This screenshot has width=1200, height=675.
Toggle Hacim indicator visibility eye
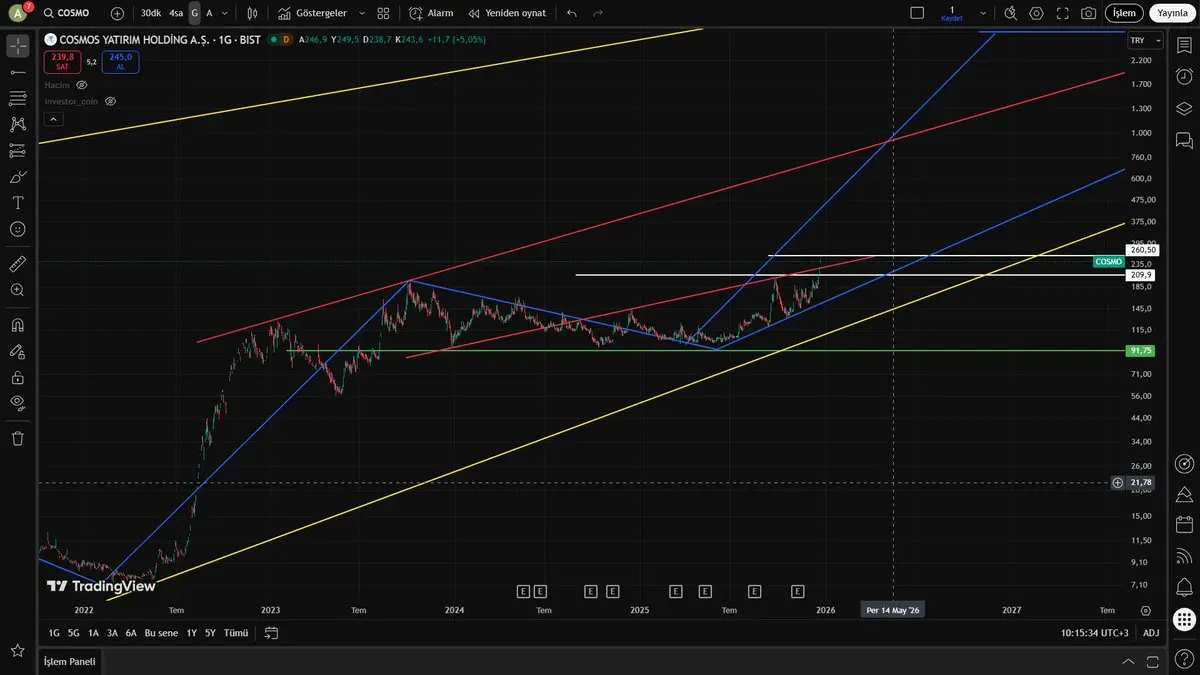[82, 85]
